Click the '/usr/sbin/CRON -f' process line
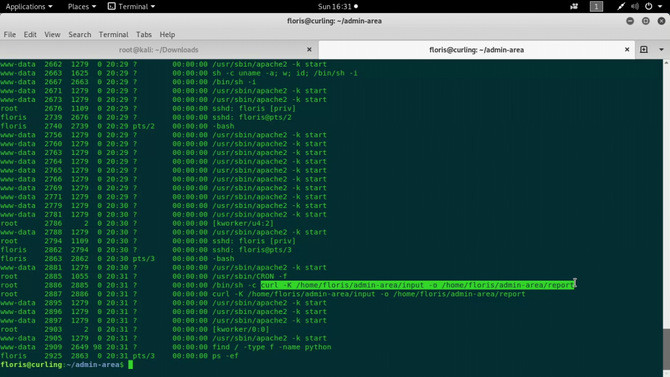670x377 pixels. (x=250, y=277)
